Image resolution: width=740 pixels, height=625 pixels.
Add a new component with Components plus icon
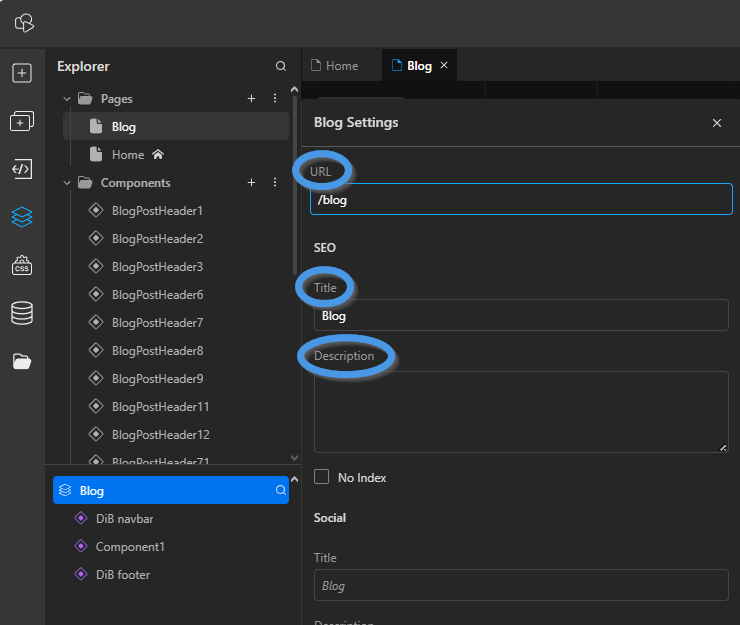tap(252, 182)
